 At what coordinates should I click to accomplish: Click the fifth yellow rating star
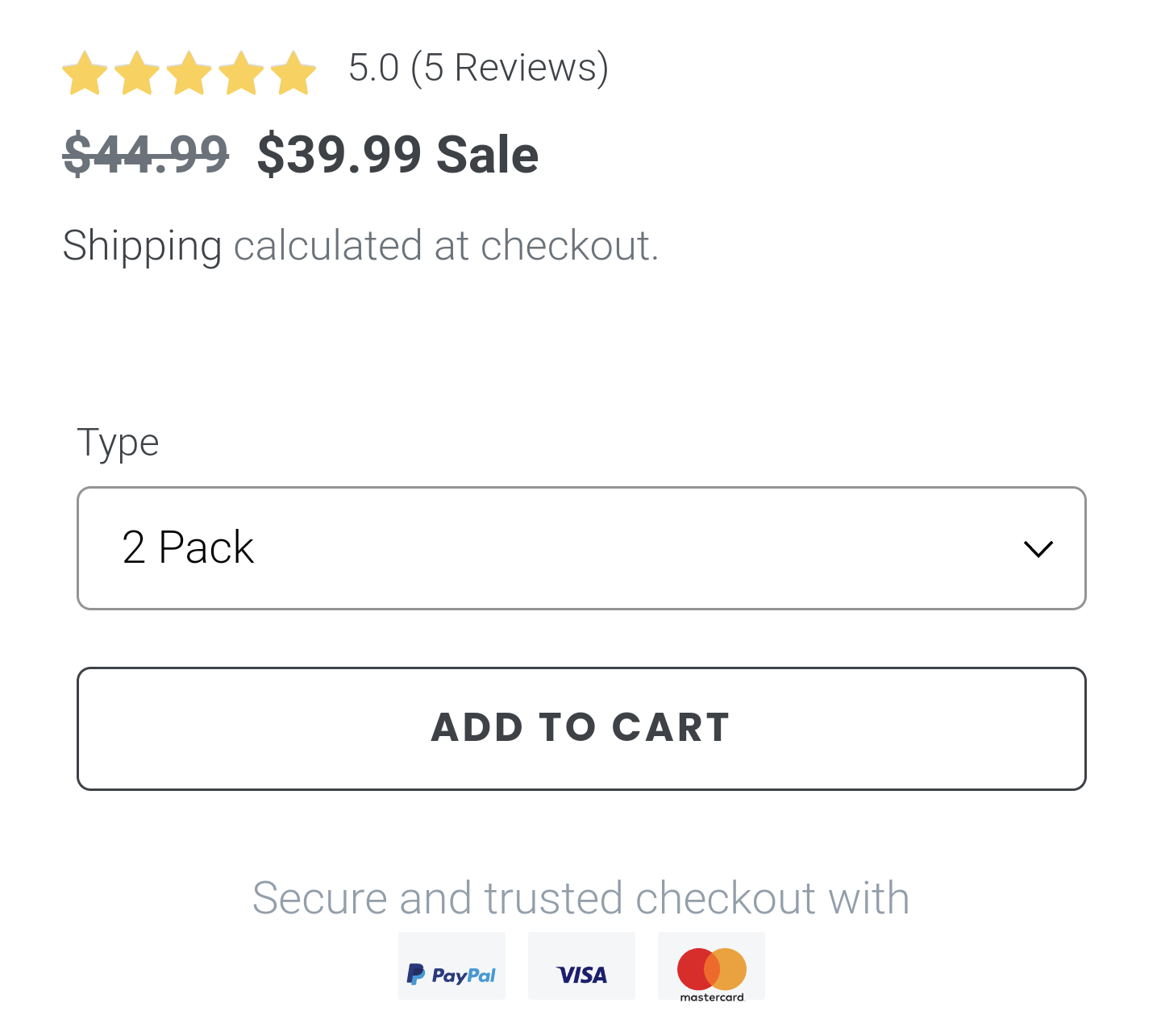[x=293, y=73]
